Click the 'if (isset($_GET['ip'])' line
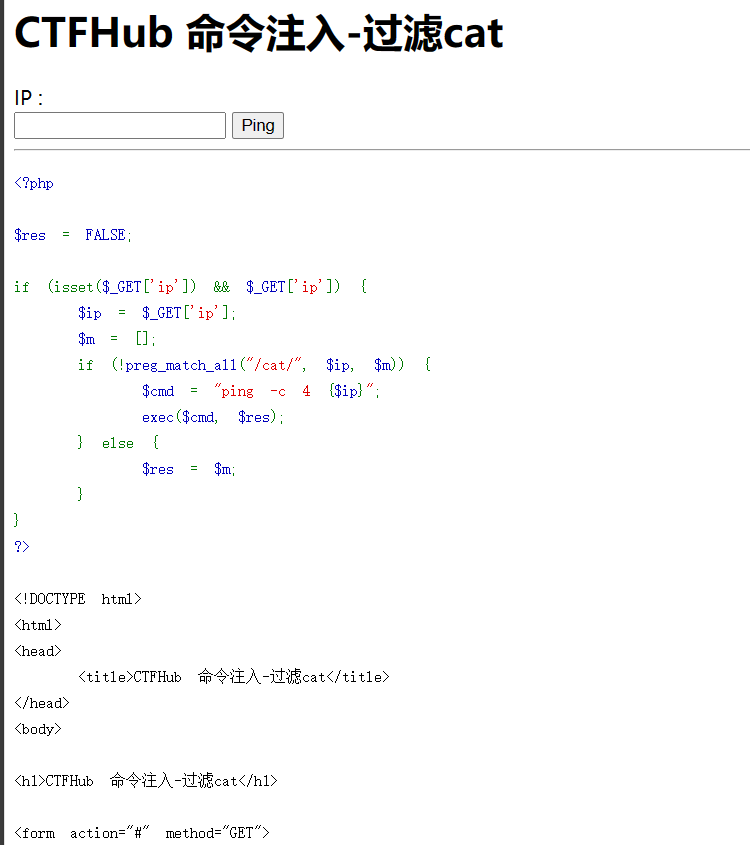 [191, 287]
